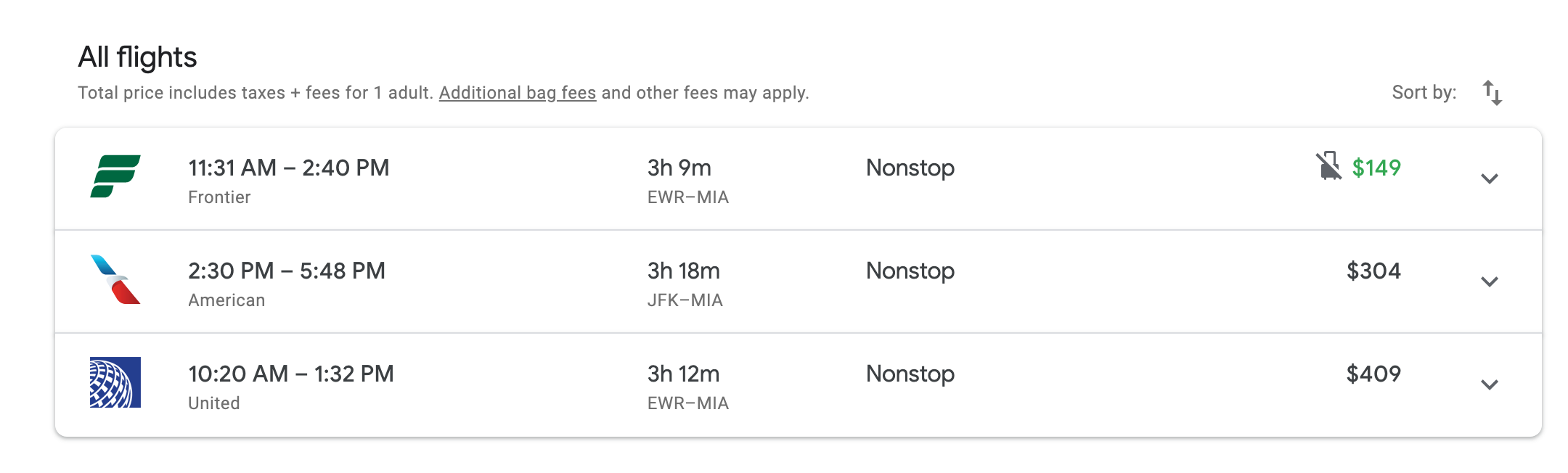
Task: Expand the American flight details chevron
Action: point(1489,281)
